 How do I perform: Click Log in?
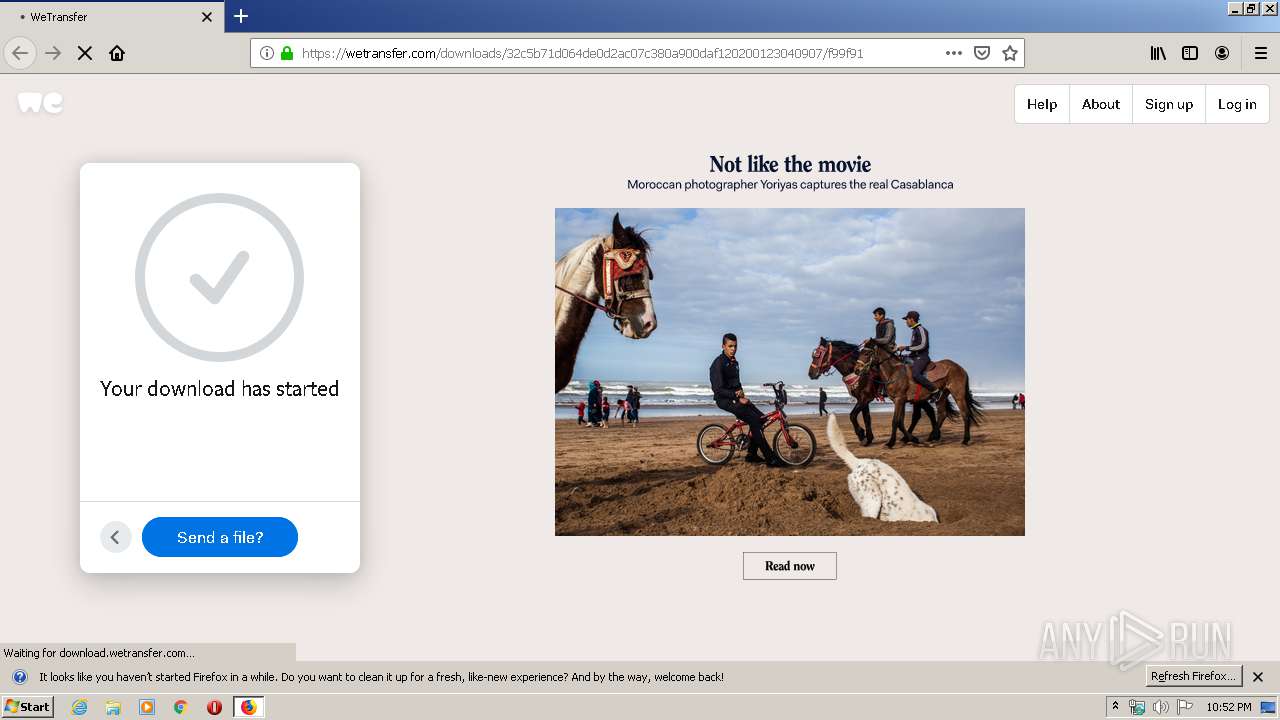pyautogui.click(x=1237, y=104)
